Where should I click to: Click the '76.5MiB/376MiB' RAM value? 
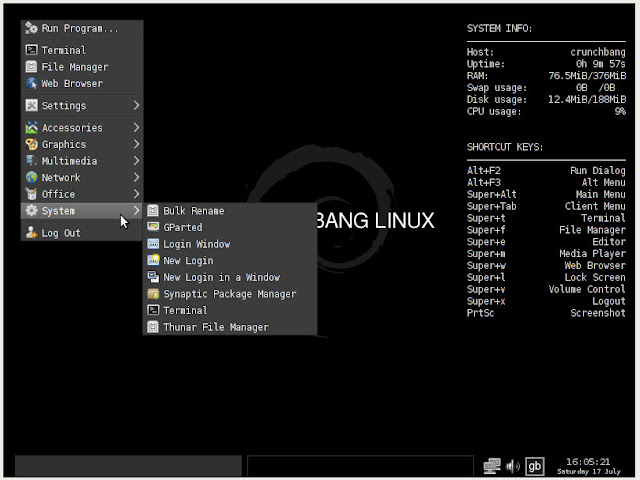[x=587, y=76]
